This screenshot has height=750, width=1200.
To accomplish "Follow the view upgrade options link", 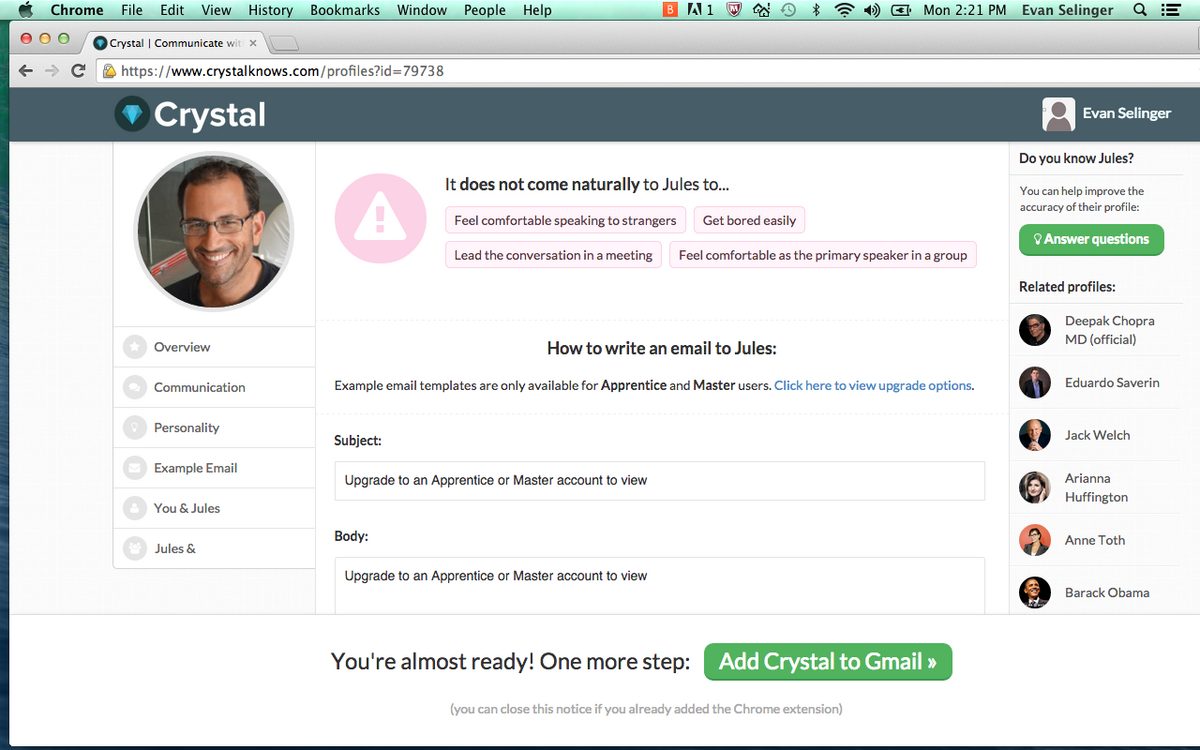I will click(872, 385).
